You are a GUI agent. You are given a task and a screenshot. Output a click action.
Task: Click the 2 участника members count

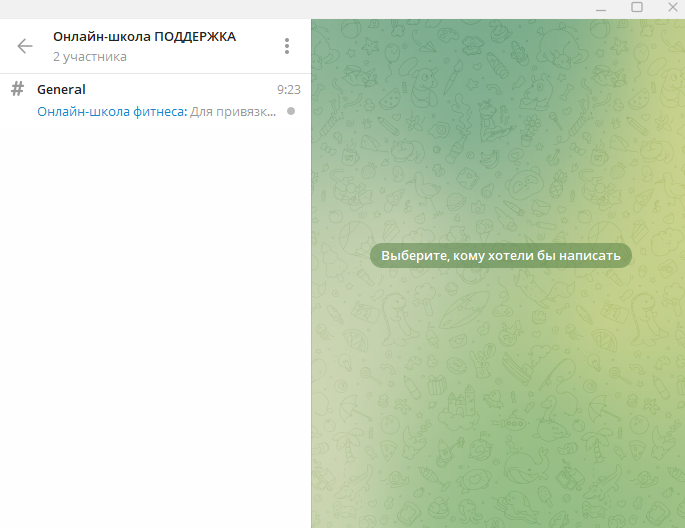pyautogui.click(x=89, y=57)
